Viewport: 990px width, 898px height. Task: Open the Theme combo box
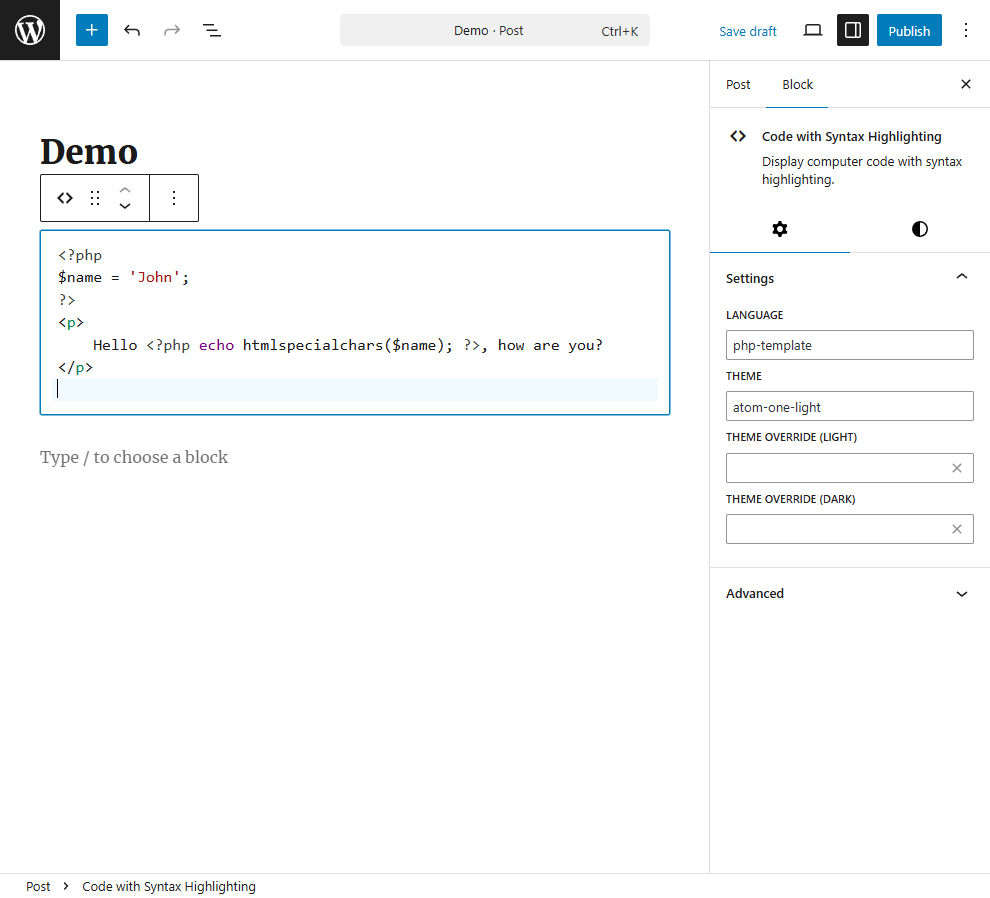(849, 406)
